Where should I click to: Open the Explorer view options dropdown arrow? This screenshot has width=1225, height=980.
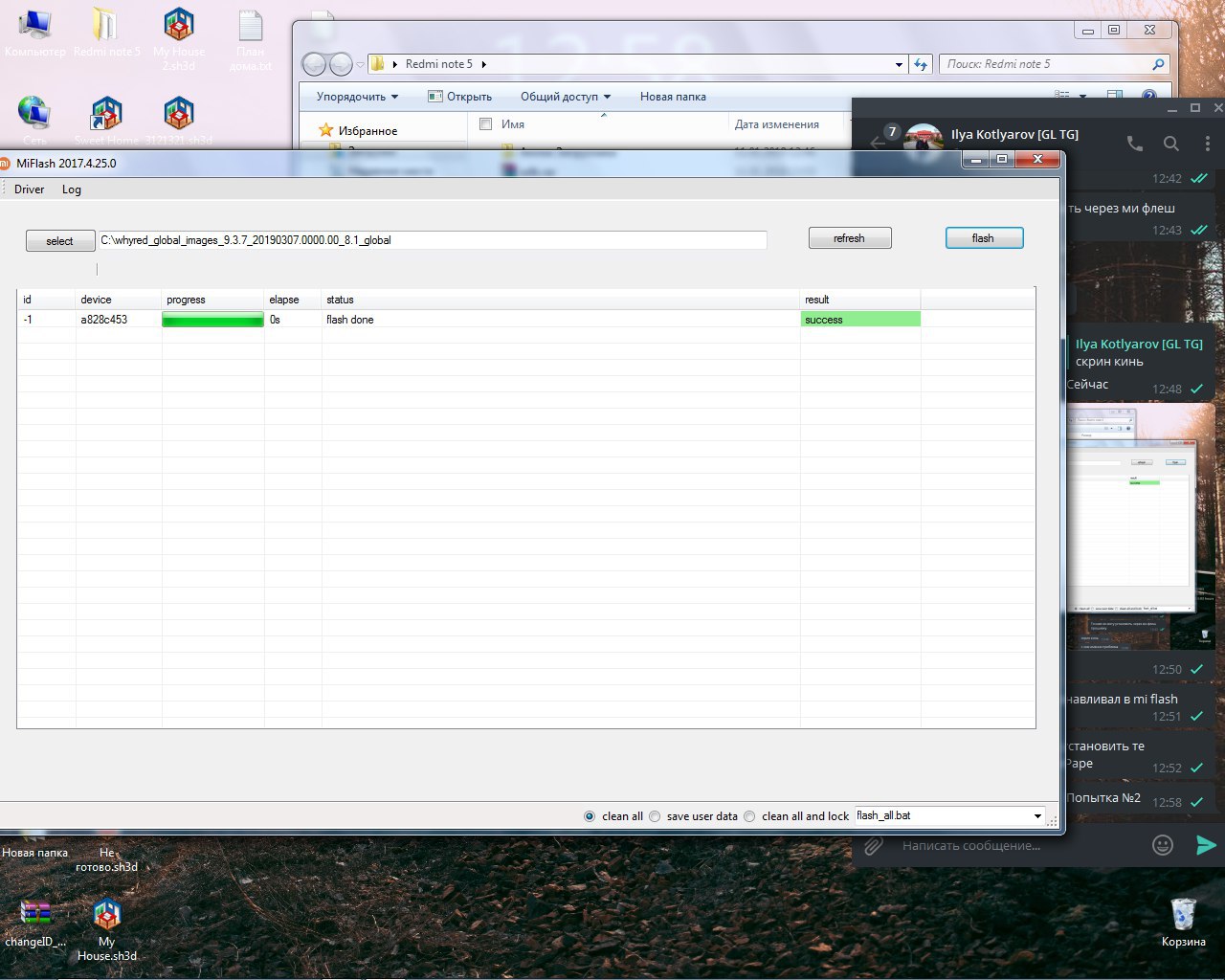[1083, 96]
